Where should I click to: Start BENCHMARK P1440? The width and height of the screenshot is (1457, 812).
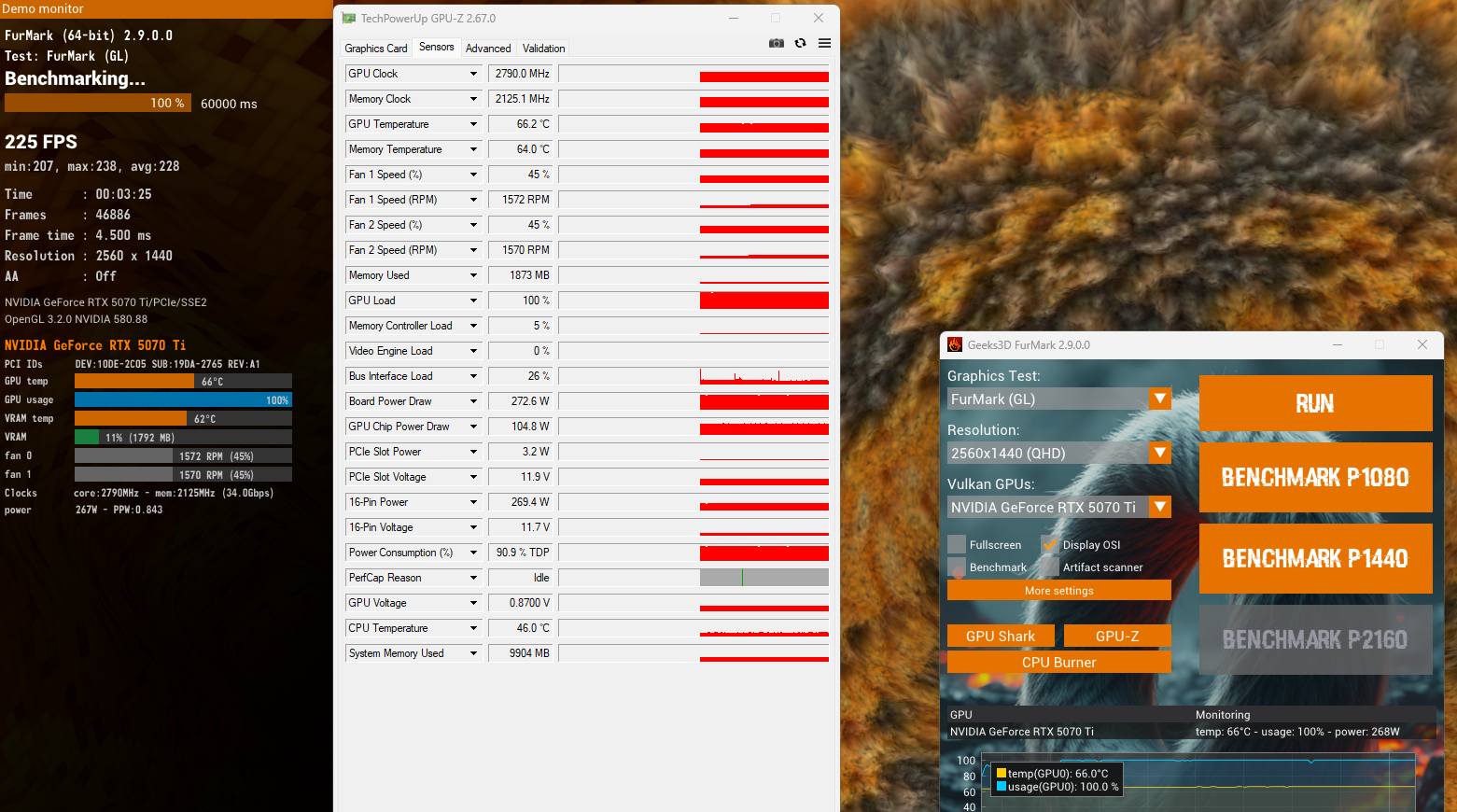1315,558
